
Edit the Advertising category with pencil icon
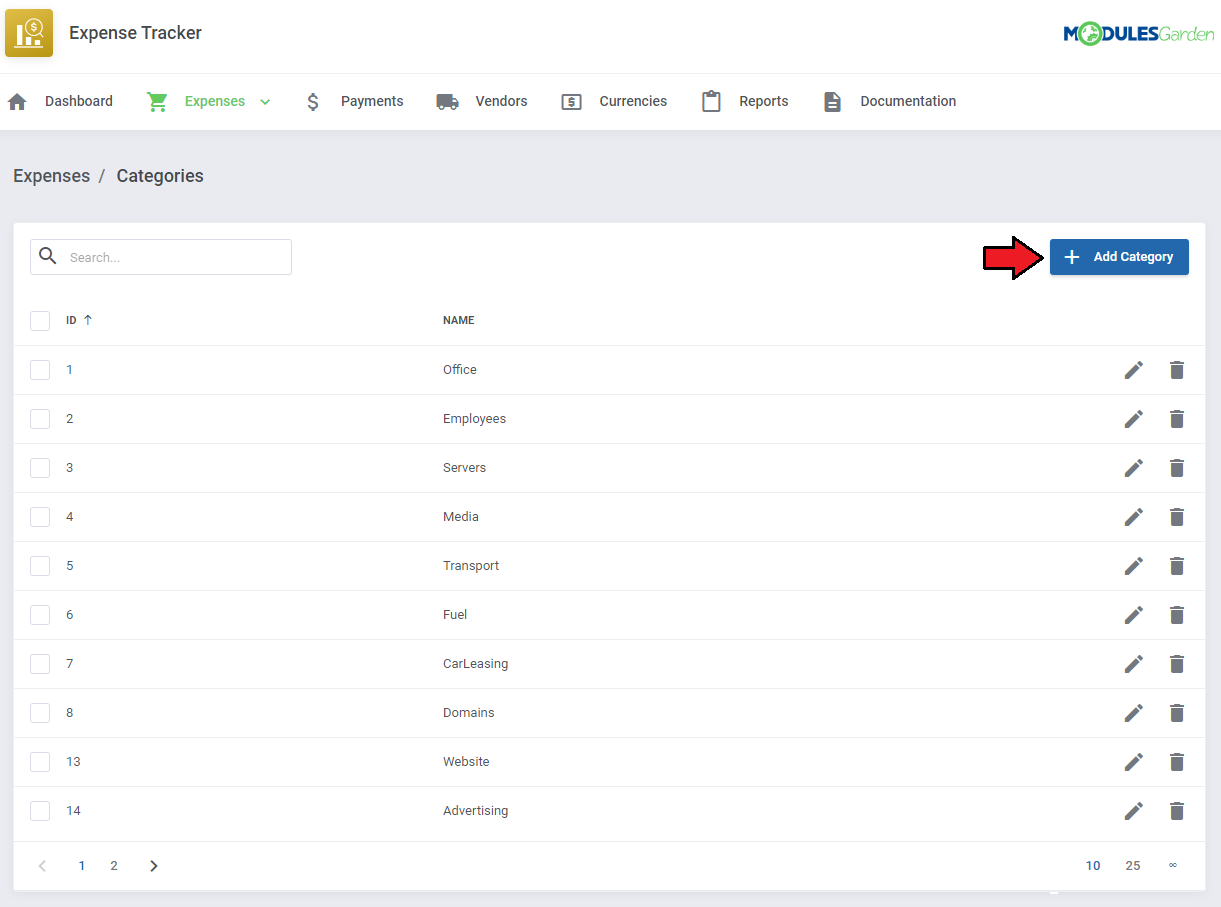coord(1133,811)
